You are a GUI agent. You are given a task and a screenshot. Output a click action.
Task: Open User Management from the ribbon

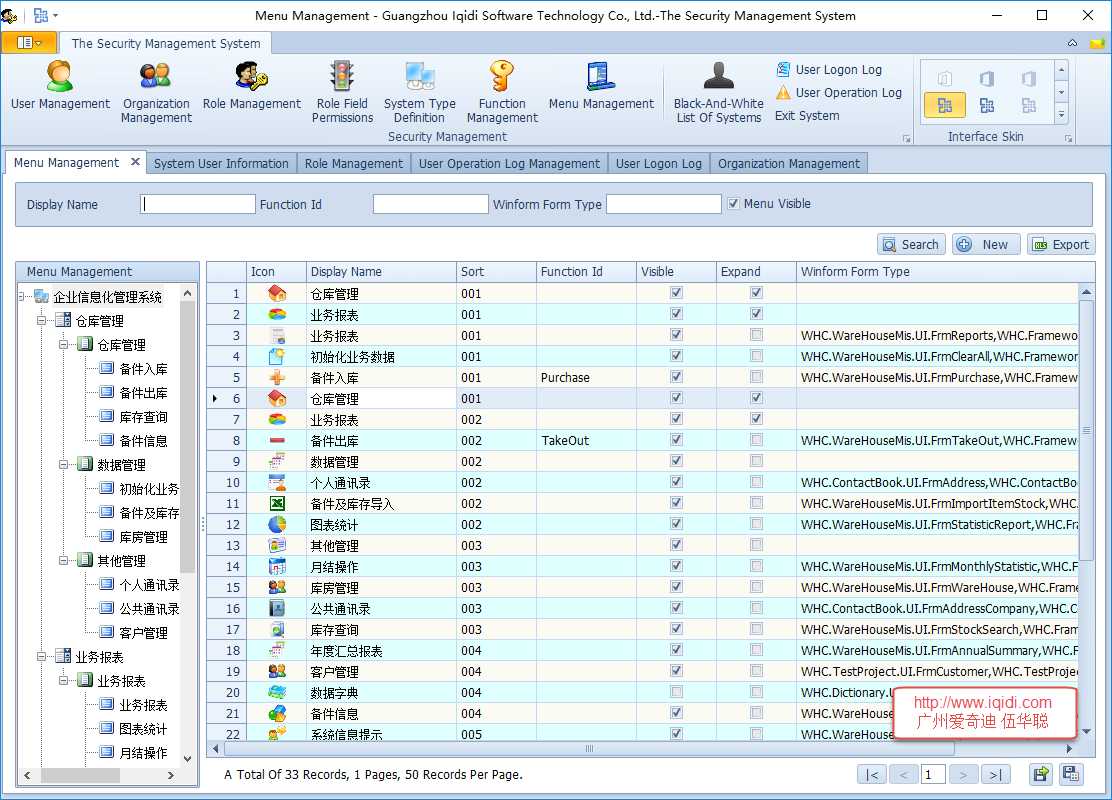click(x=60, y=85)
